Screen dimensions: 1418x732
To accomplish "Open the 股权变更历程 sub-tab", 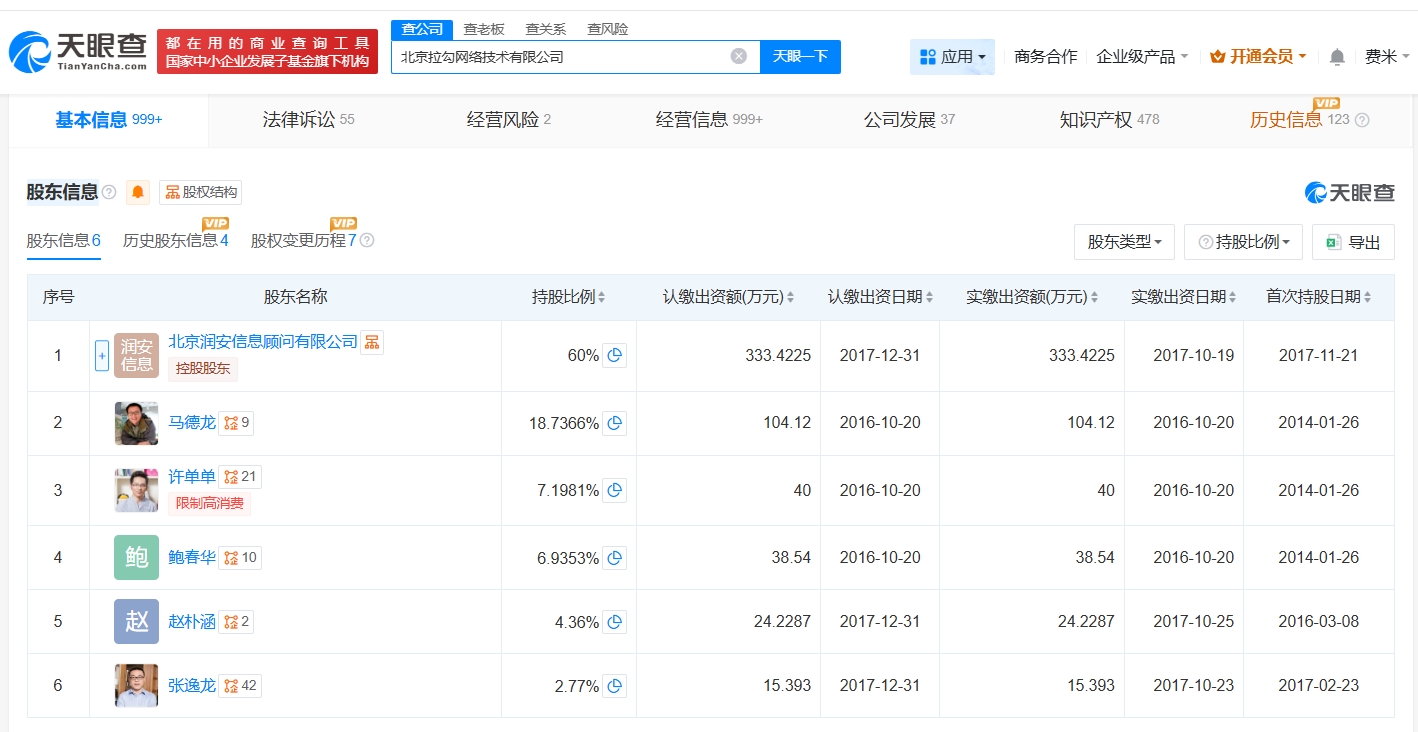I will 304,240.
